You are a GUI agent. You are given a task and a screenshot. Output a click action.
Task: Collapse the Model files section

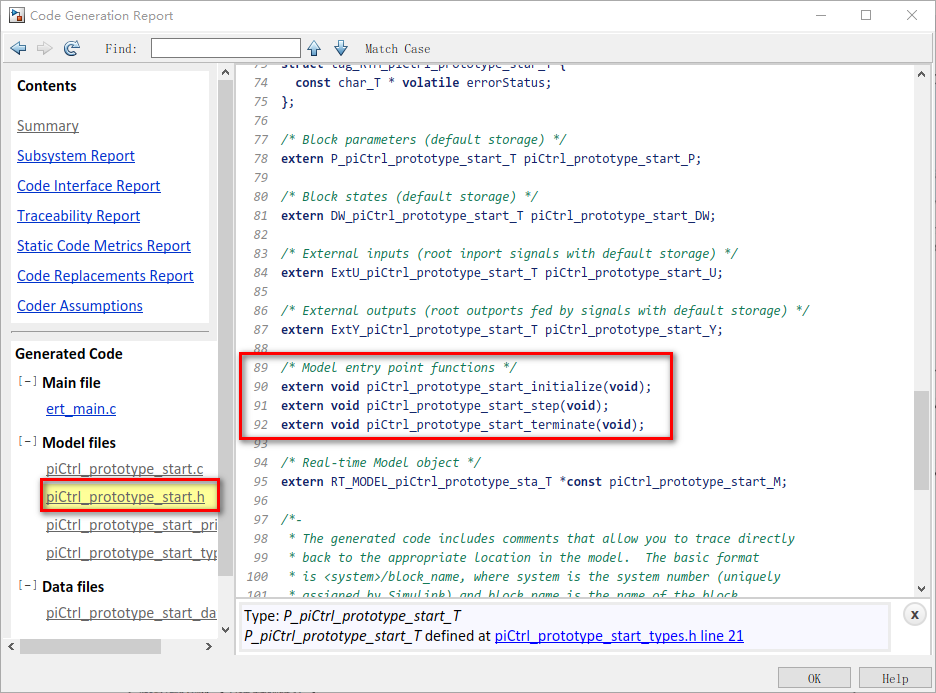(x=27, y=442)
